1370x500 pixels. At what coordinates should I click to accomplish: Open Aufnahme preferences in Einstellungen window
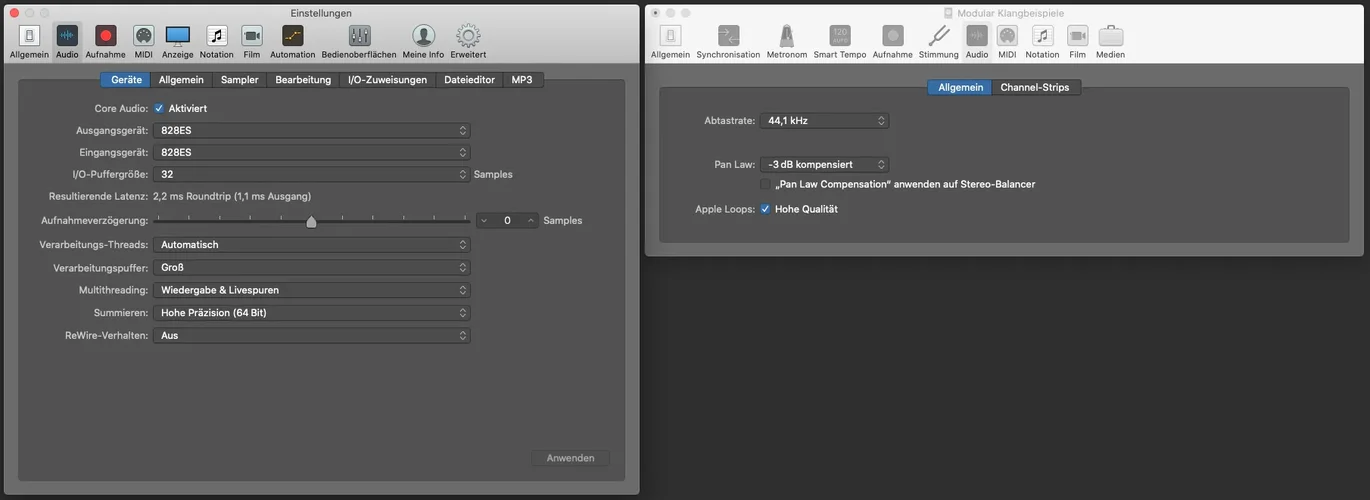(x=105, y=41)
